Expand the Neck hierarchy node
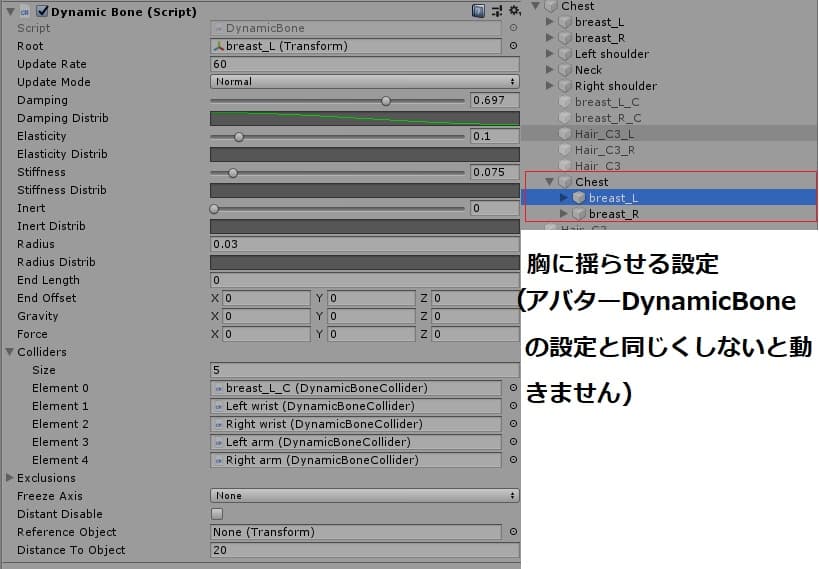The height and width of the screenshot is (569, 819). point(549,69)
